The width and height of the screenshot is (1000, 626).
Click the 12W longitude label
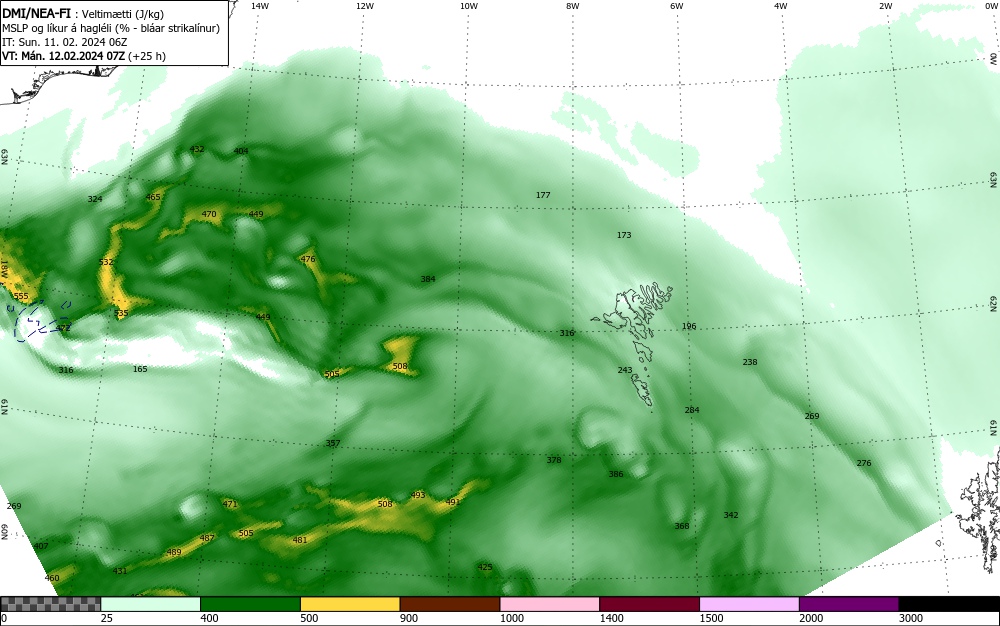tap(364, 6)
